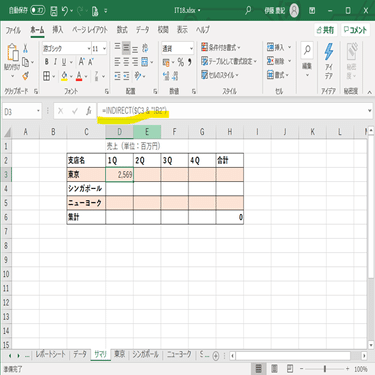375x375 pixels.
Task: Open セルのスタイル cell styles
Action: (x=220, y=75)
